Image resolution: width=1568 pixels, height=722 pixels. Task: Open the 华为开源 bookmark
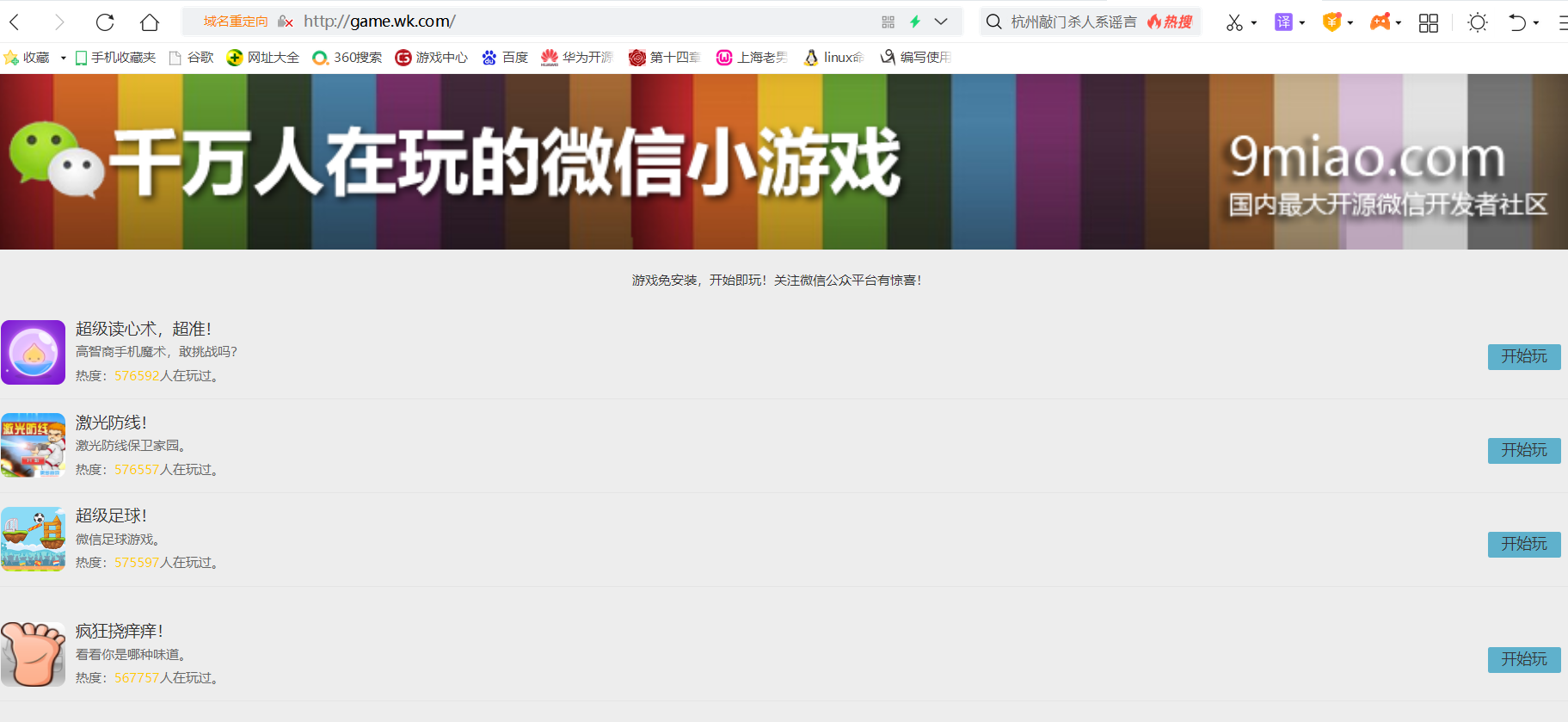coord(576,58)
